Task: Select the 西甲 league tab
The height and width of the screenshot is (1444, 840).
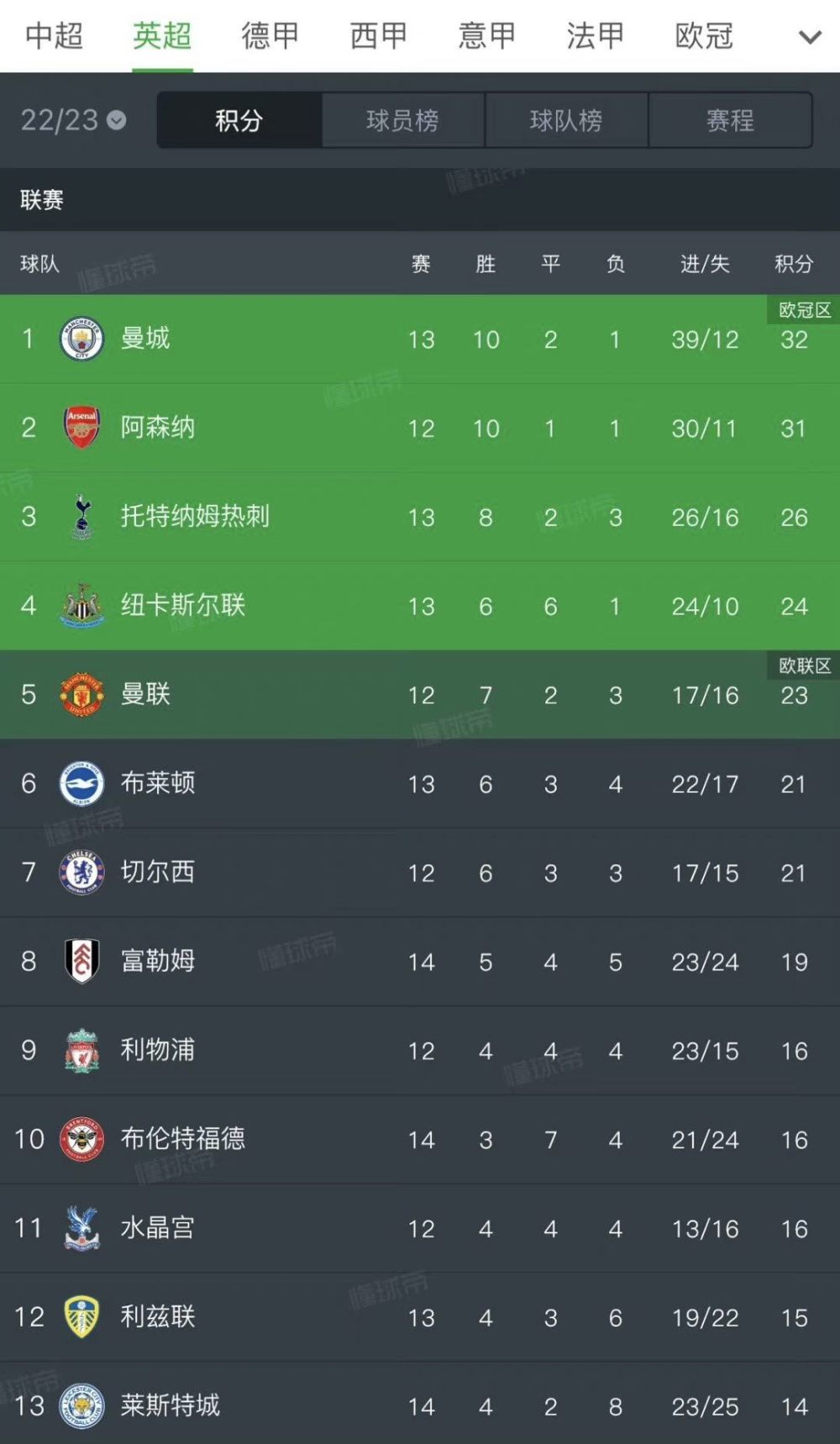Action: [378, 36]
